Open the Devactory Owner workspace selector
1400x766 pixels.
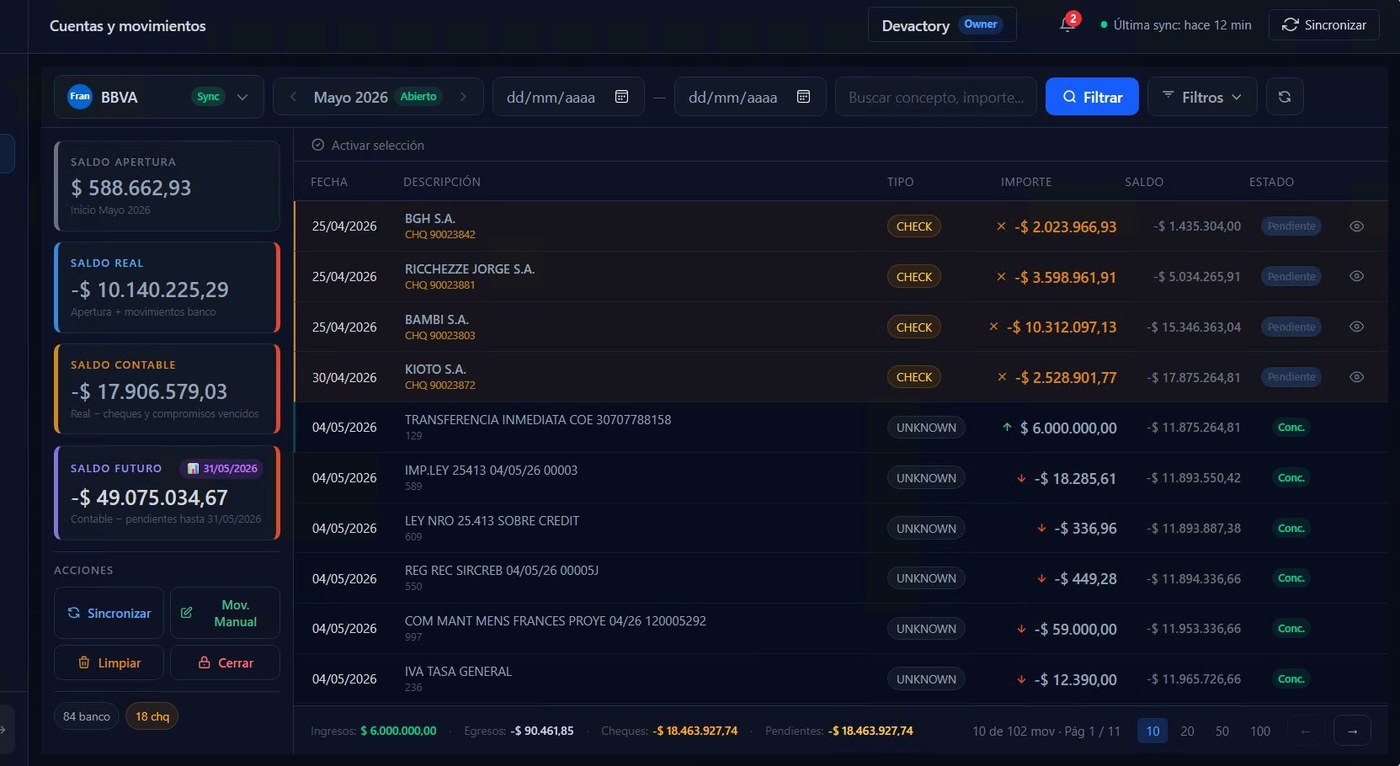[942, 25]
